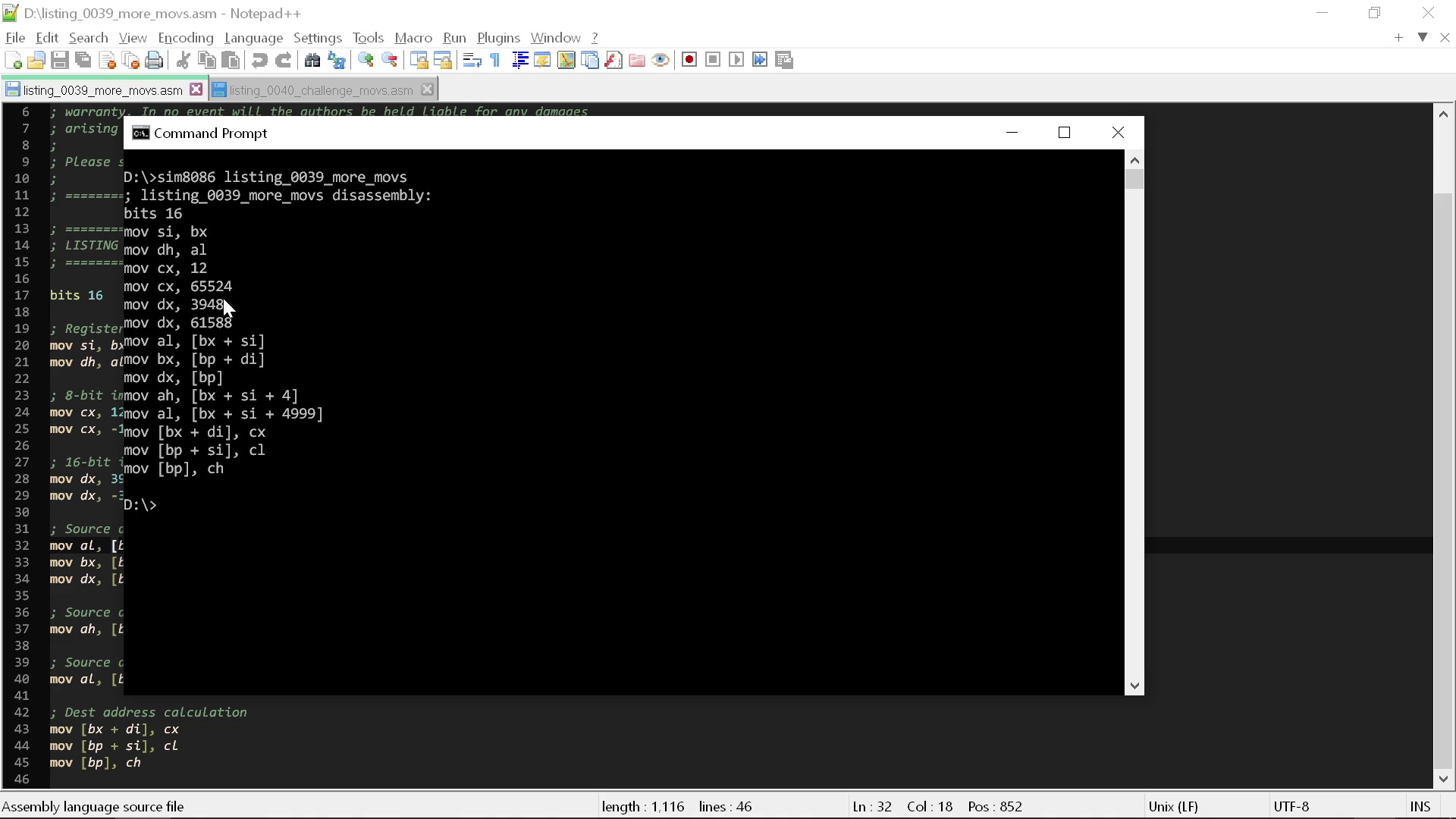The height and width of the screenshot is (819, 1456).
Task: Click the Print icon in the toolbar
Action: 154,60
